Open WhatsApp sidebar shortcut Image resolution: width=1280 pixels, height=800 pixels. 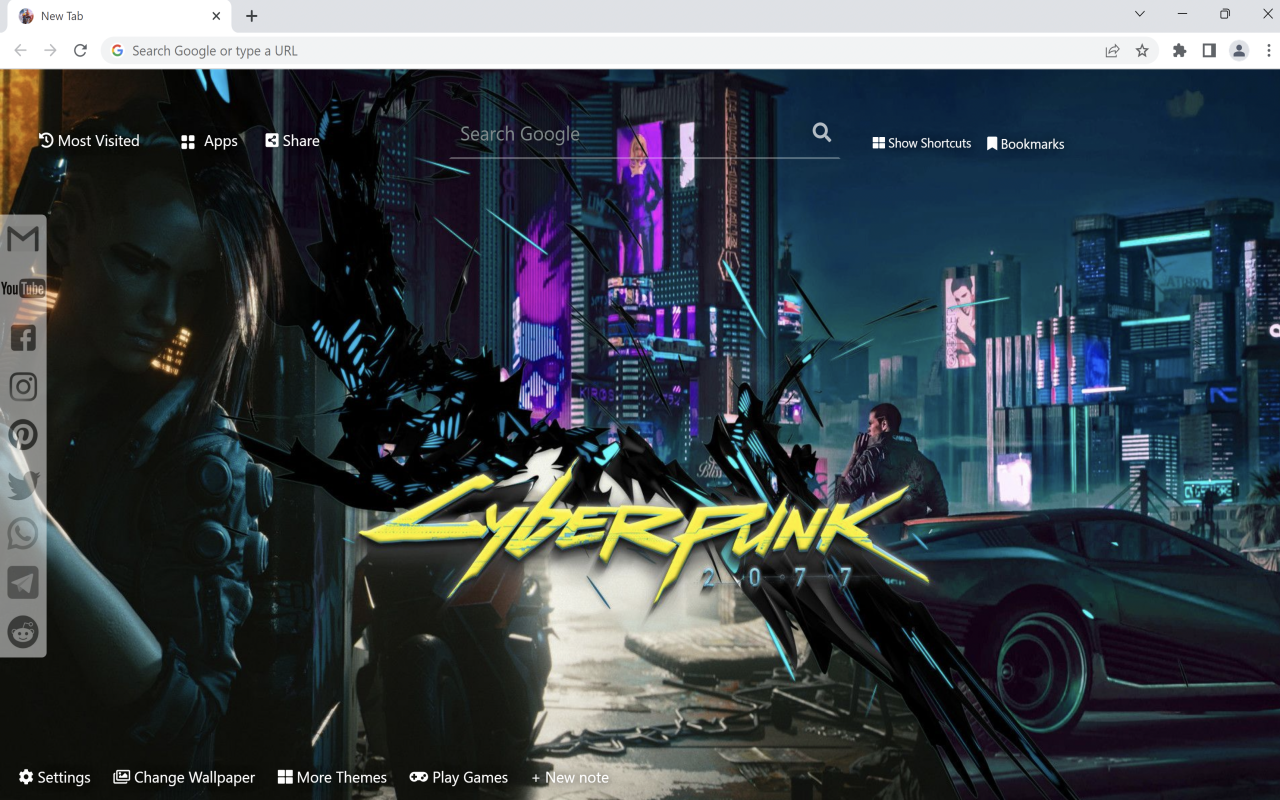(23, 533)
